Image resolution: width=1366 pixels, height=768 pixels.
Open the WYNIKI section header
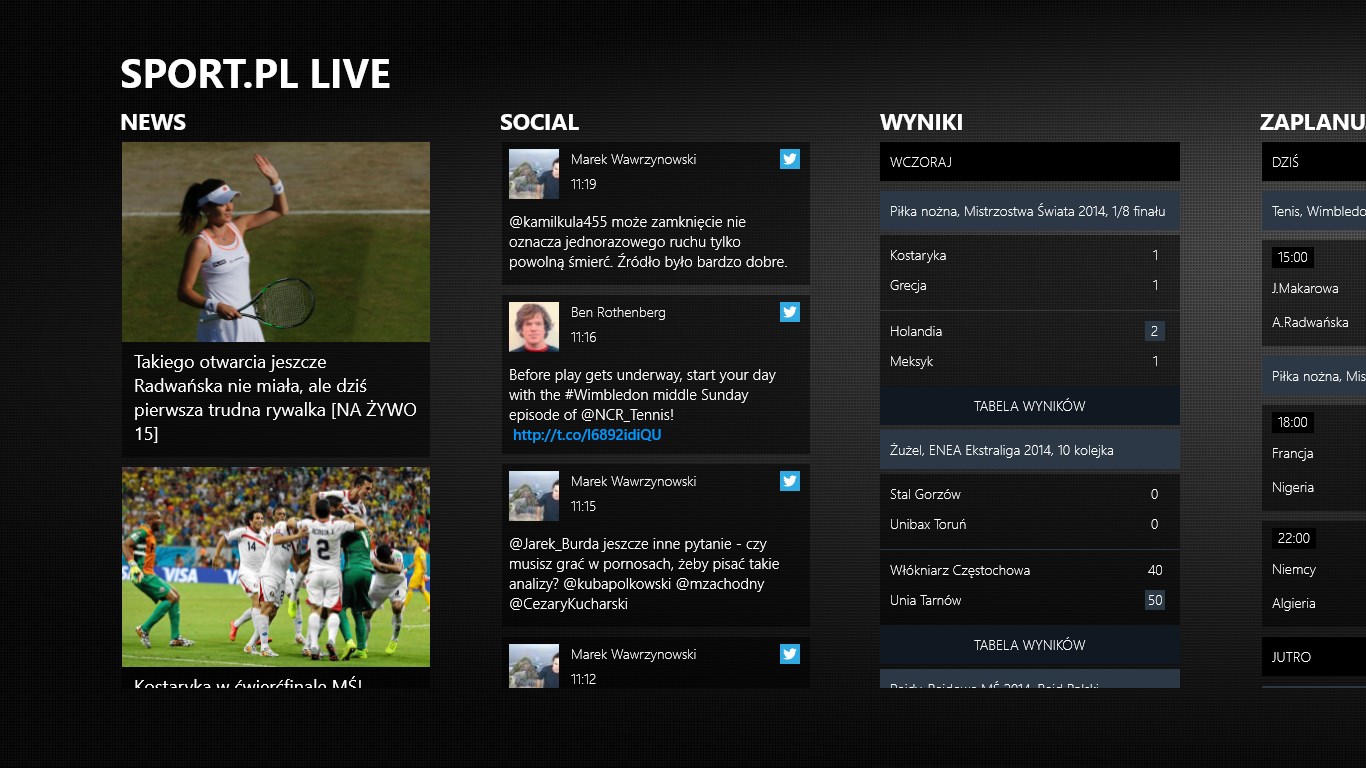pos(921,122)
